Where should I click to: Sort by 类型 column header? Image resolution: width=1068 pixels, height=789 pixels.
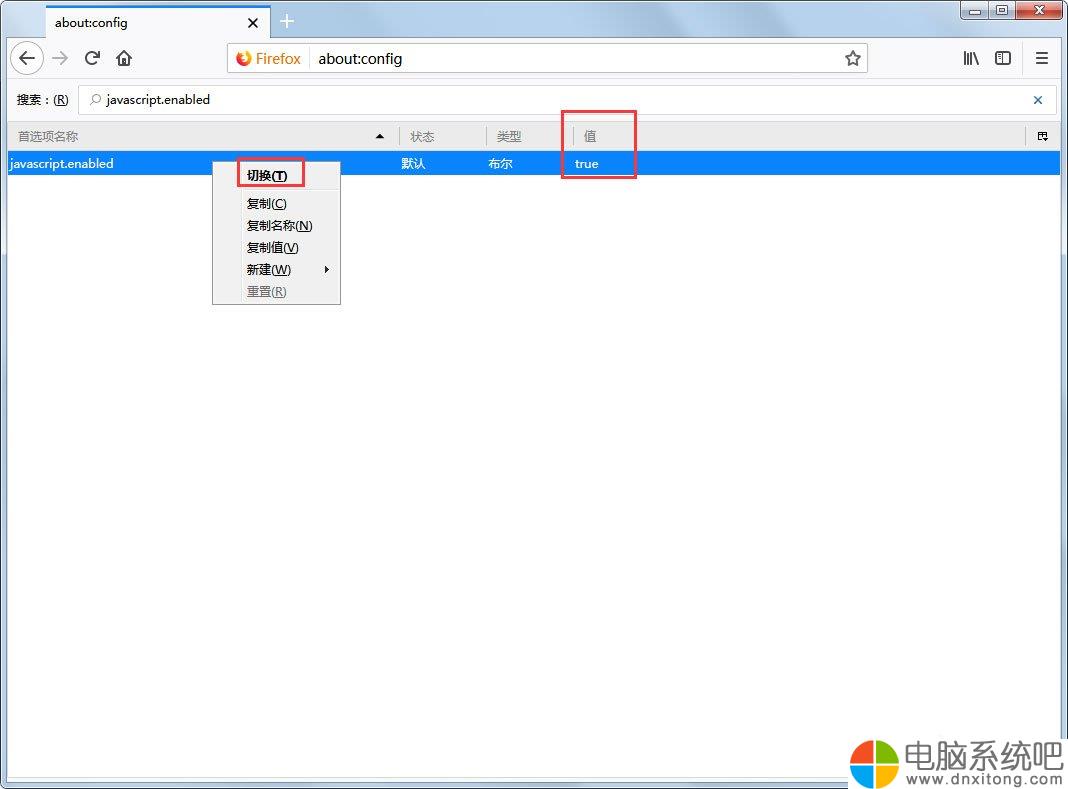point(529,136)
